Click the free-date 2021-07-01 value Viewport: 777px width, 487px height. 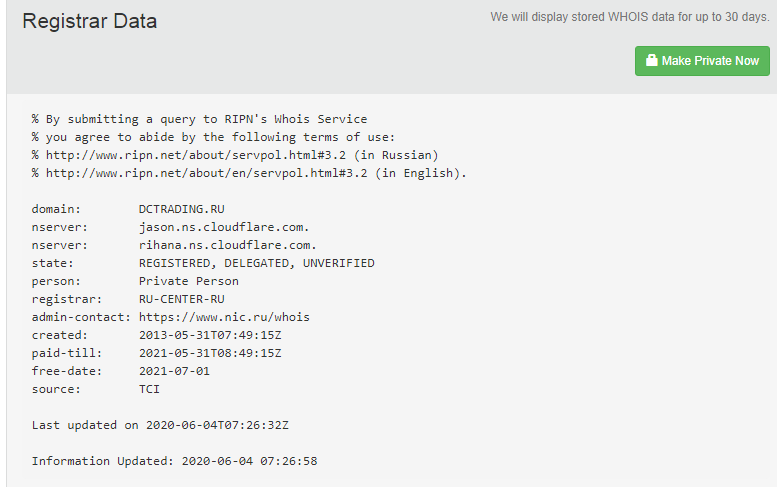tap(175, 371)
